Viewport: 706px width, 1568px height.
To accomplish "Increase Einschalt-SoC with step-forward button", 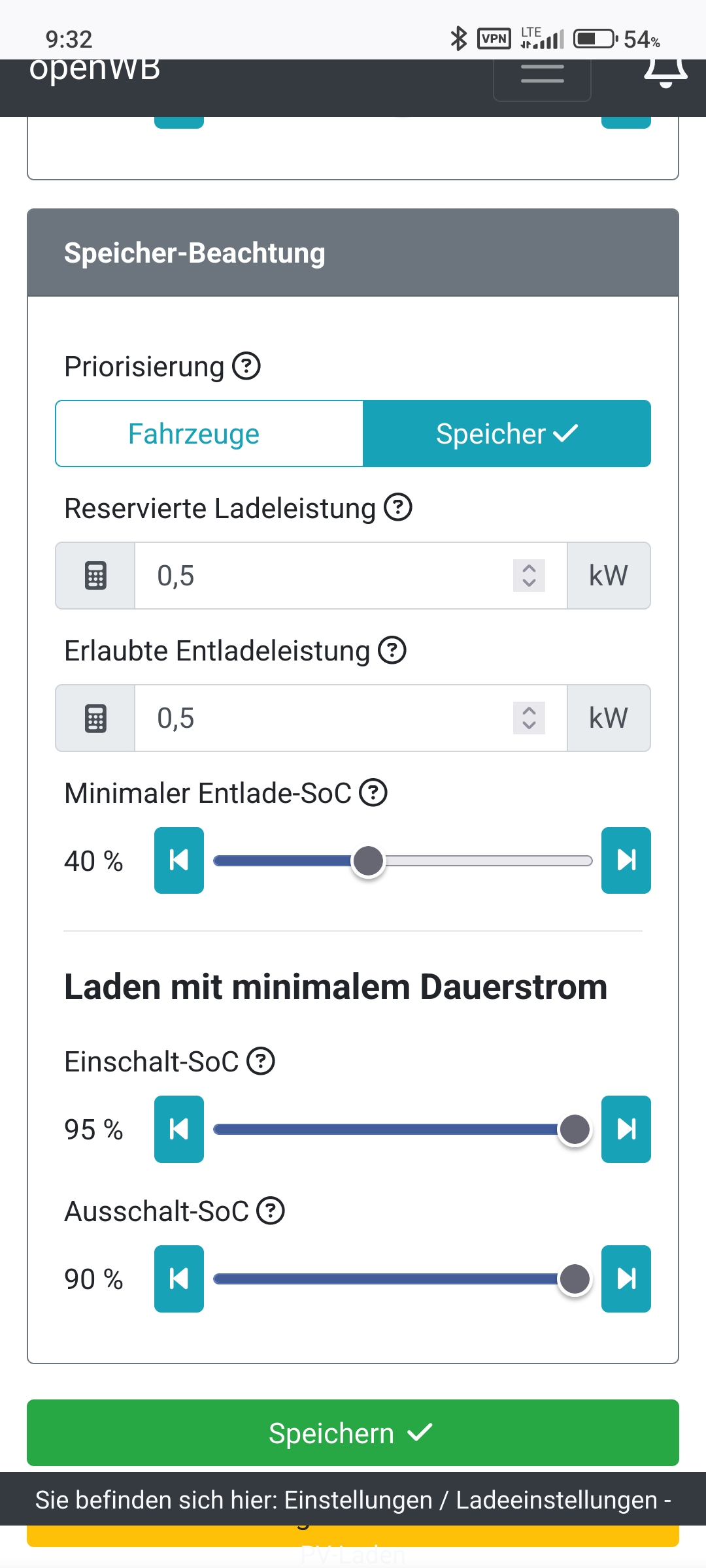I will click(626, 1129).
